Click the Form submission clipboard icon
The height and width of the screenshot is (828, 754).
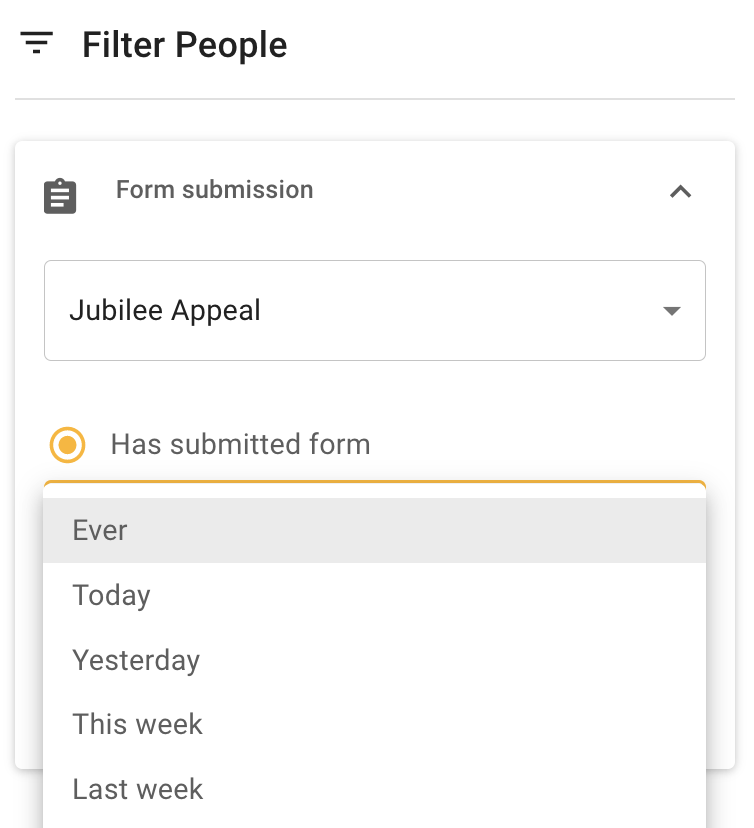(x=60, y=196)
